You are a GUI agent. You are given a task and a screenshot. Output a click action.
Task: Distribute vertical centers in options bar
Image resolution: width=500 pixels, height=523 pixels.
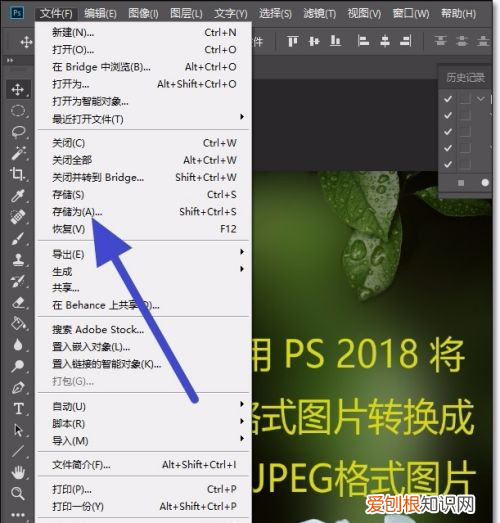pos(462,41)
